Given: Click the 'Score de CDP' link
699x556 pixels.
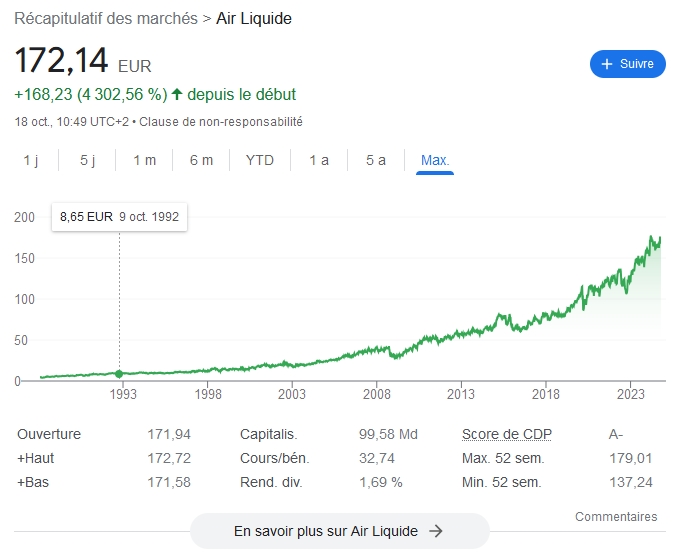Looking at the screenshot, I should click(507, 434).
